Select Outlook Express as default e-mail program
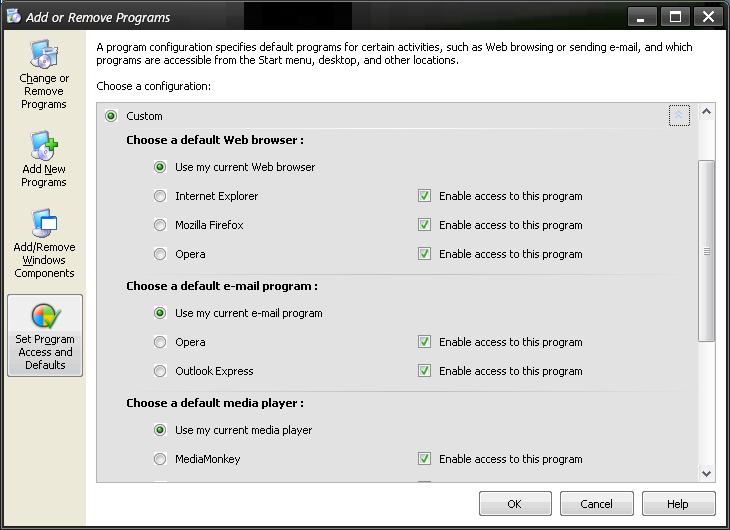The height and width of the screenshot is (530, 730). tap(160, 371)
